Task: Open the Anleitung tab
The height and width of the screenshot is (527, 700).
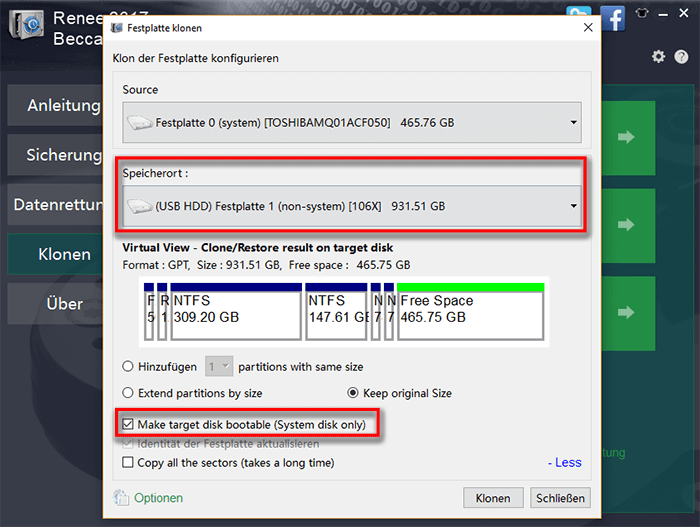Action: click(x=55, y=105)
